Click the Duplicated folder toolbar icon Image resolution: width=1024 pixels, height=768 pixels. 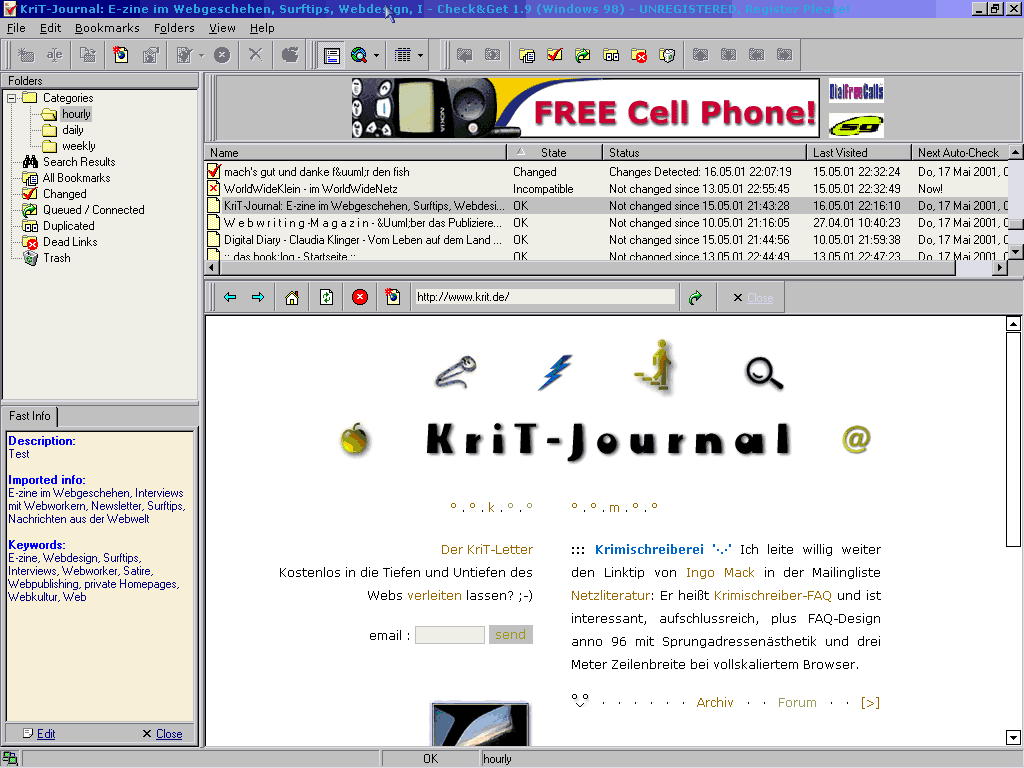(611, 56)
